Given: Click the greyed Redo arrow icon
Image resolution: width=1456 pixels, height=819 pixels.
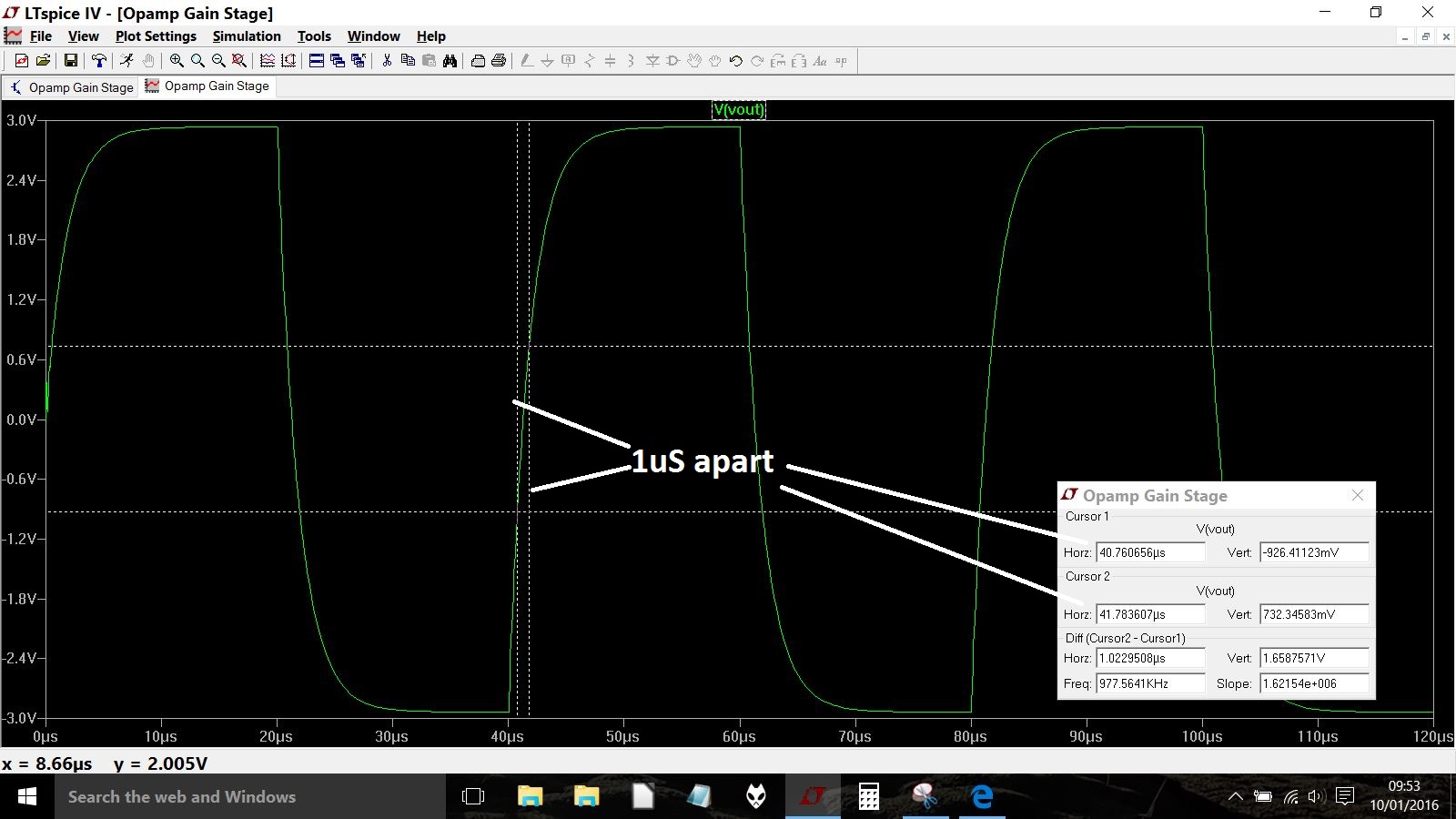Looking at the screenshot, I should [757, 61].
